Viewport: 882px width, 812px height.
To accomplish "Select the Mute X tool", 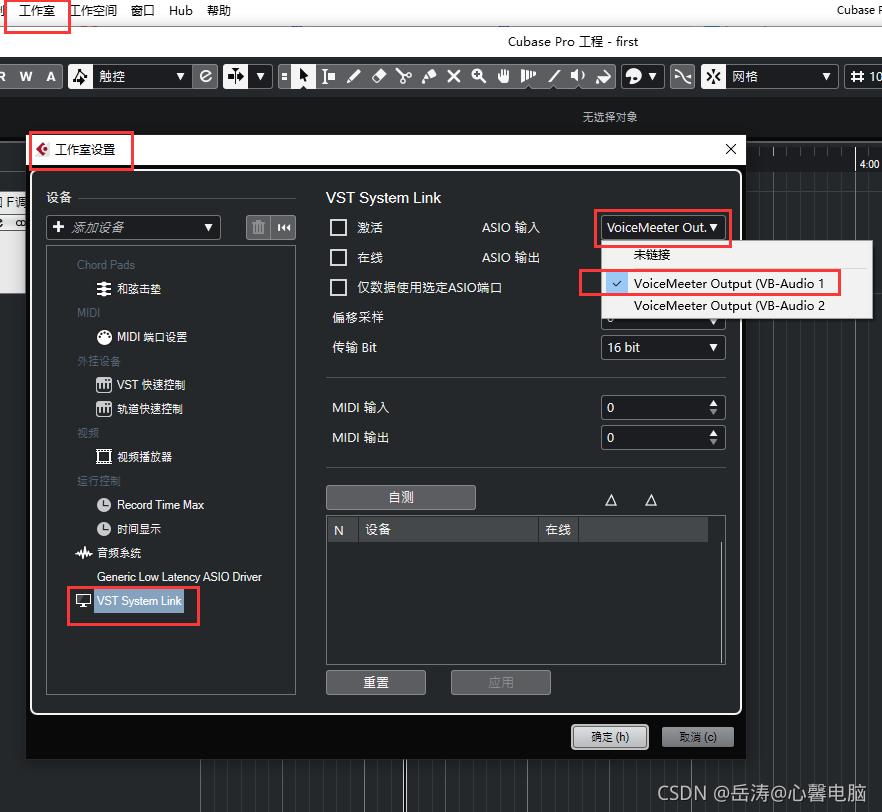I will click(x=454, y=76).
